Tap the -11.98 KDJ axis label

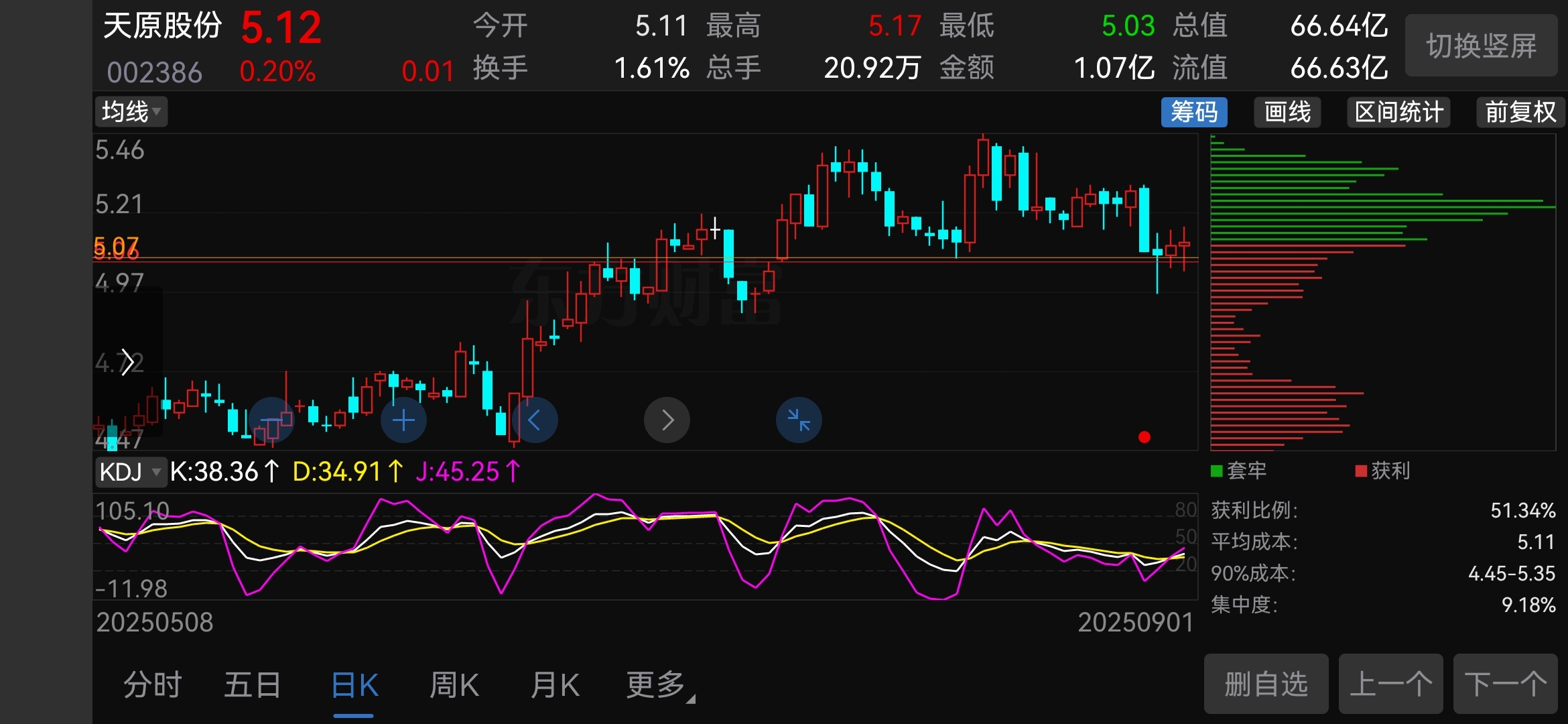pyautogui.click(x=131, y=589)
